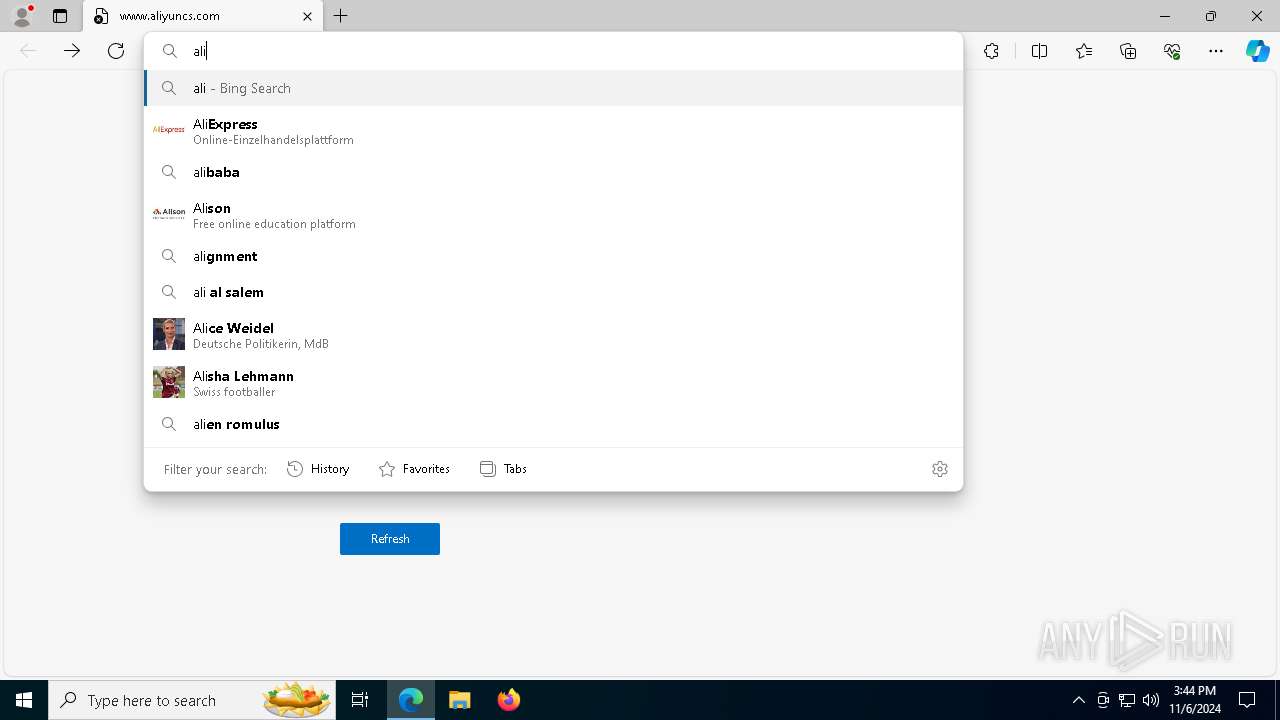This screenshot has height=720, width=1280.
Task: Choose the Alisha Lehmann suggestion
Action: [553, 383]
